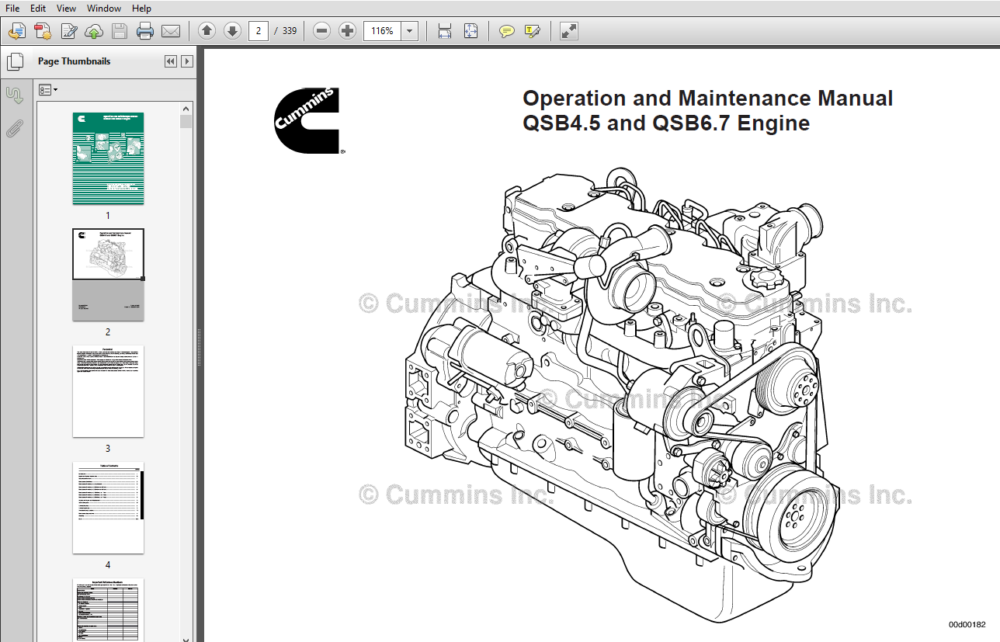Open the thumbnails options dropdown
Viewport: 1000px width, 642px height.
click(x=48, y=90)
